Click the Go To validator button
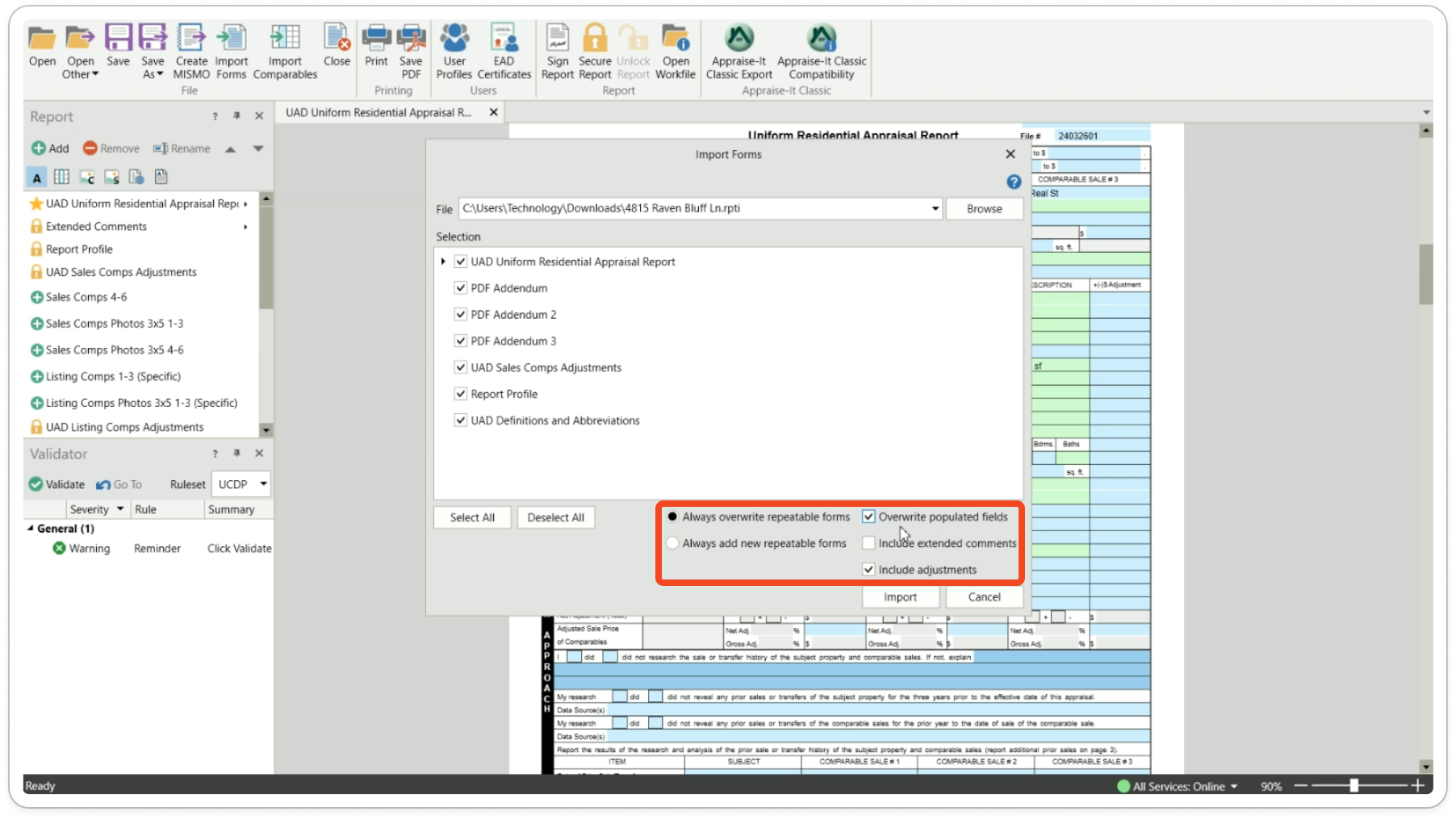 119,484
